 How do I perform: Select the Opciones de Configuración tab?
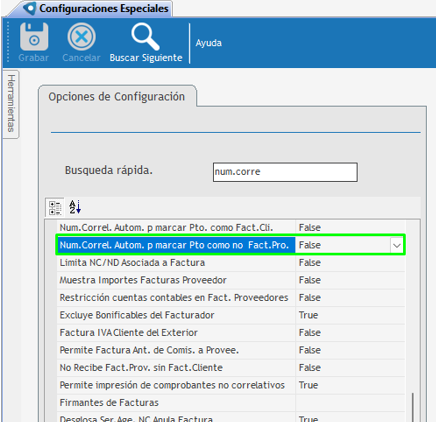[117, 97]
